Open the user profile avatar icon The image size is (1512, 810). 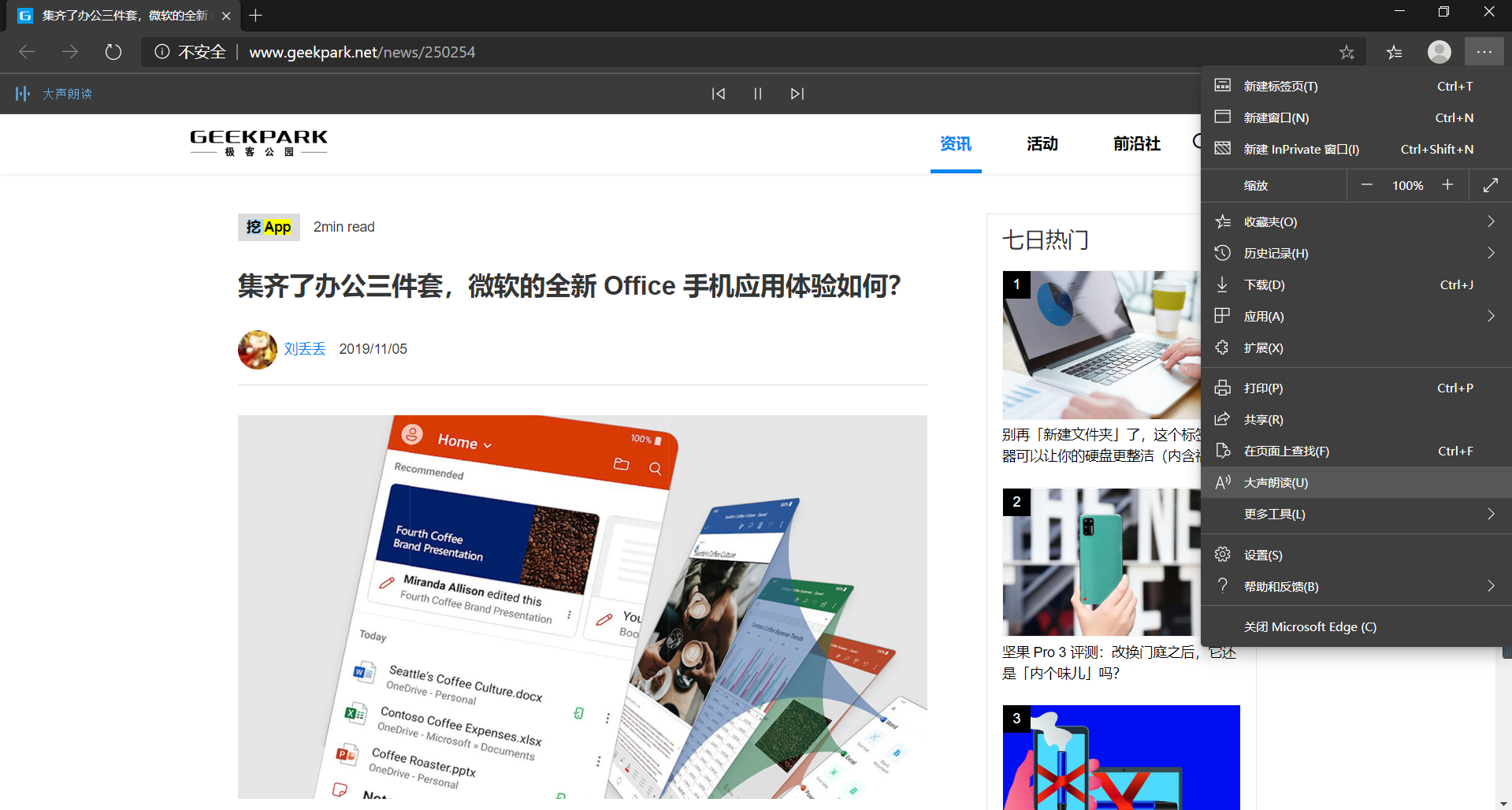pyautogui.click(x=1439, y=52)
